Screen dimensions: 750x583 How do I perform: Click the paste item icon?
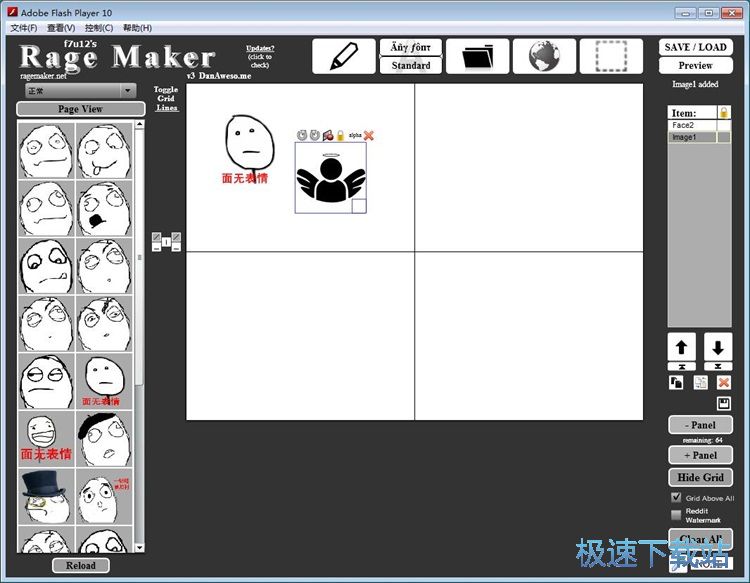(x=700, y=383)
